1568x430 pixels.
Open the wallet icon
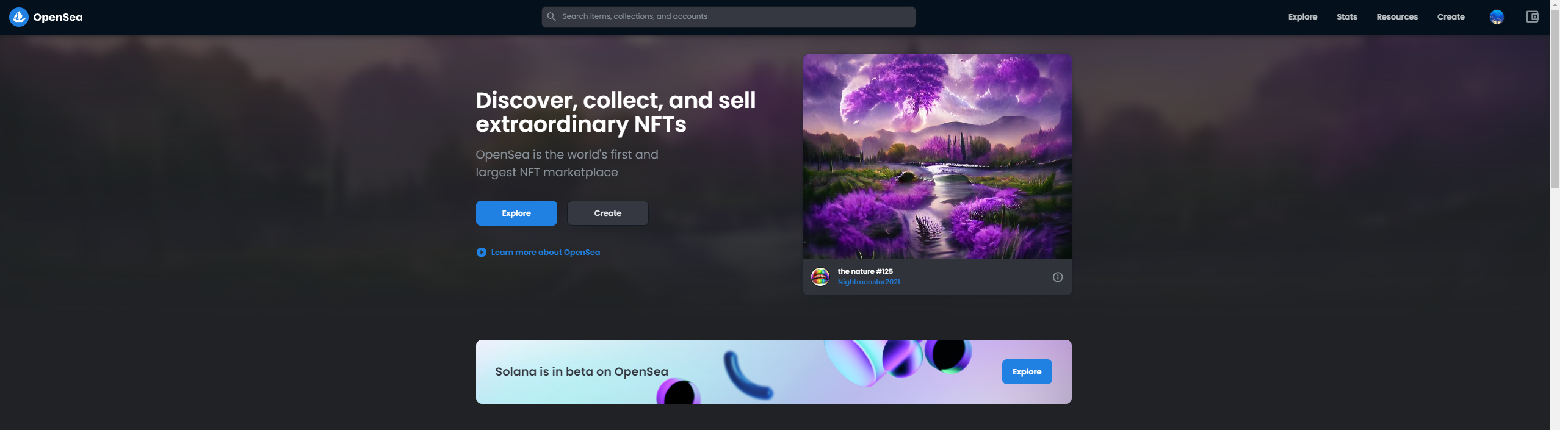click(1532, 17)
